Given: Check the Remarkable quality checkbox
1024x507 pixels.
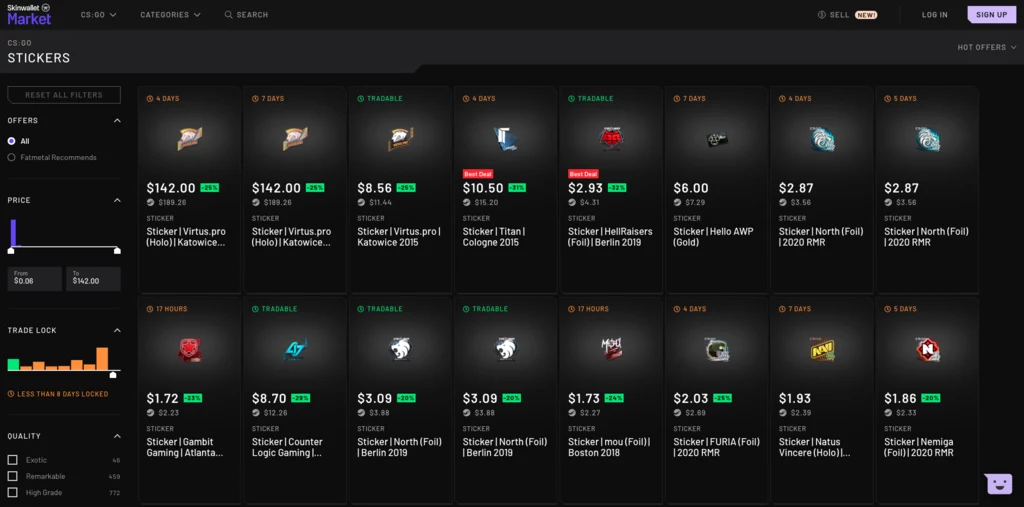Looking at the screenshot, I should click(12, 476).
